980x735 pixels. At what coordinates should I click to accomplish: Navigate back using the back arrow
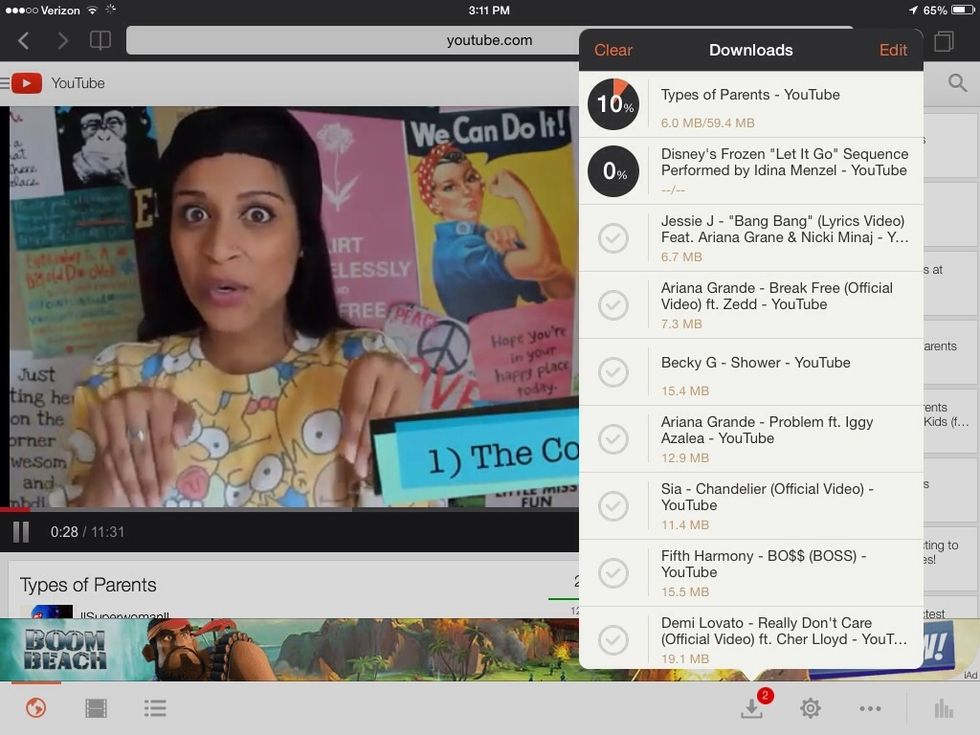point(22,40)
